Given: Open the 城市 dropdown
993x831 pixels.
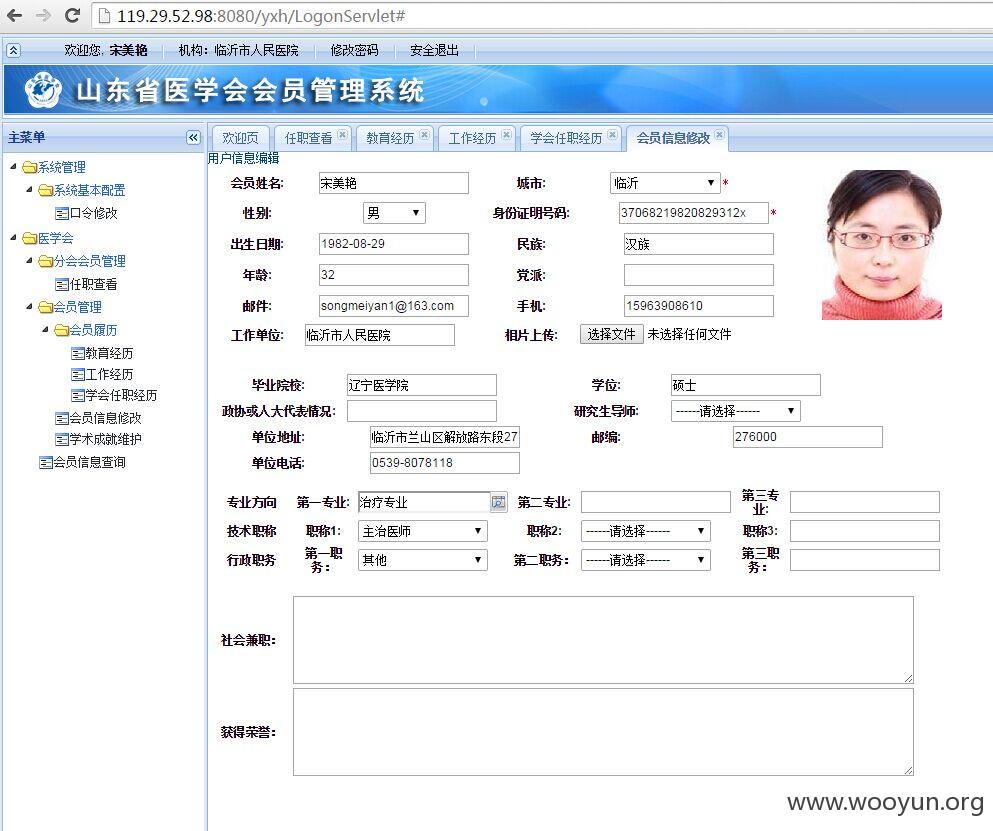Looking at the screenshot, I should point(665,183).
